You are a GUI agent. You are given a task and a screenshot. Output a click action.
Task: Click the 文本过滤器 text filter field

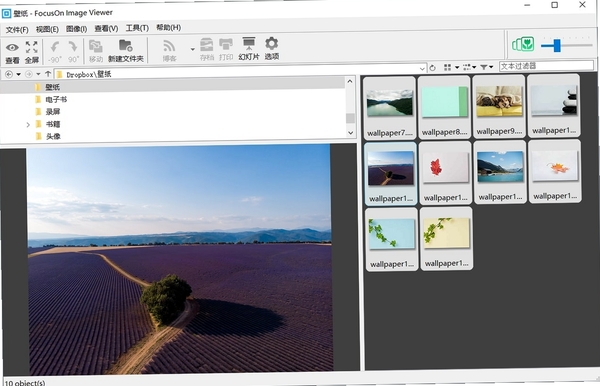click(546, 65)
